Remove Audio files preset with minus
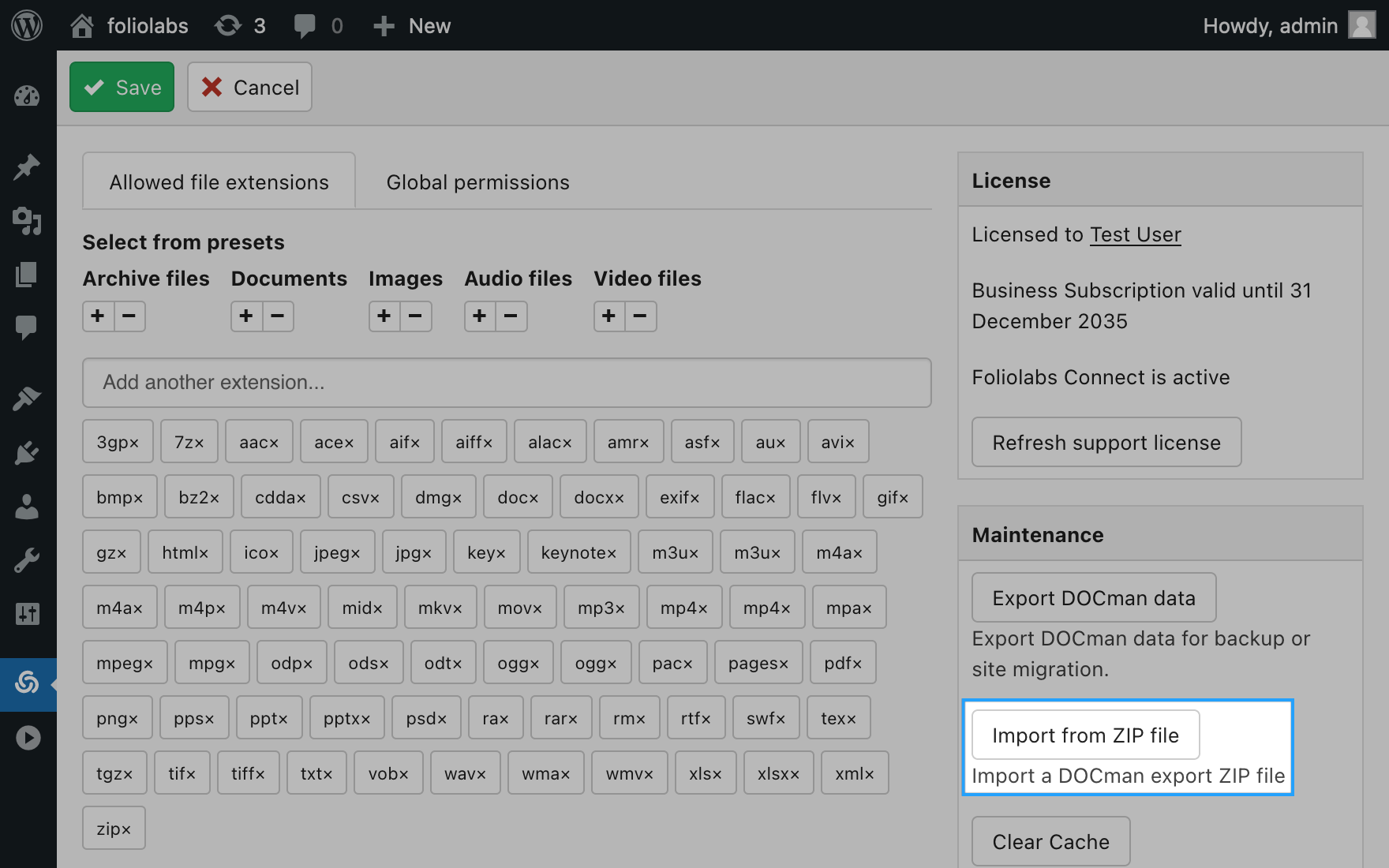1389x868 pixels. 511,316
